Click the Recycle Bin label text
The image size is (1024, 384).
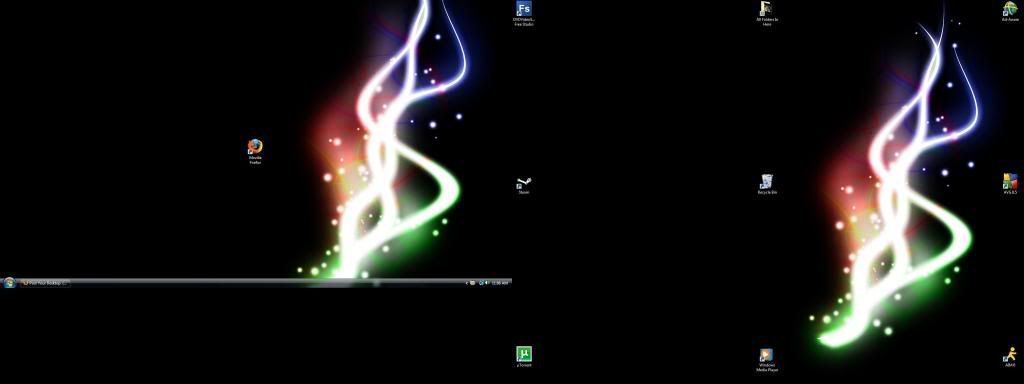pos(767,193)
